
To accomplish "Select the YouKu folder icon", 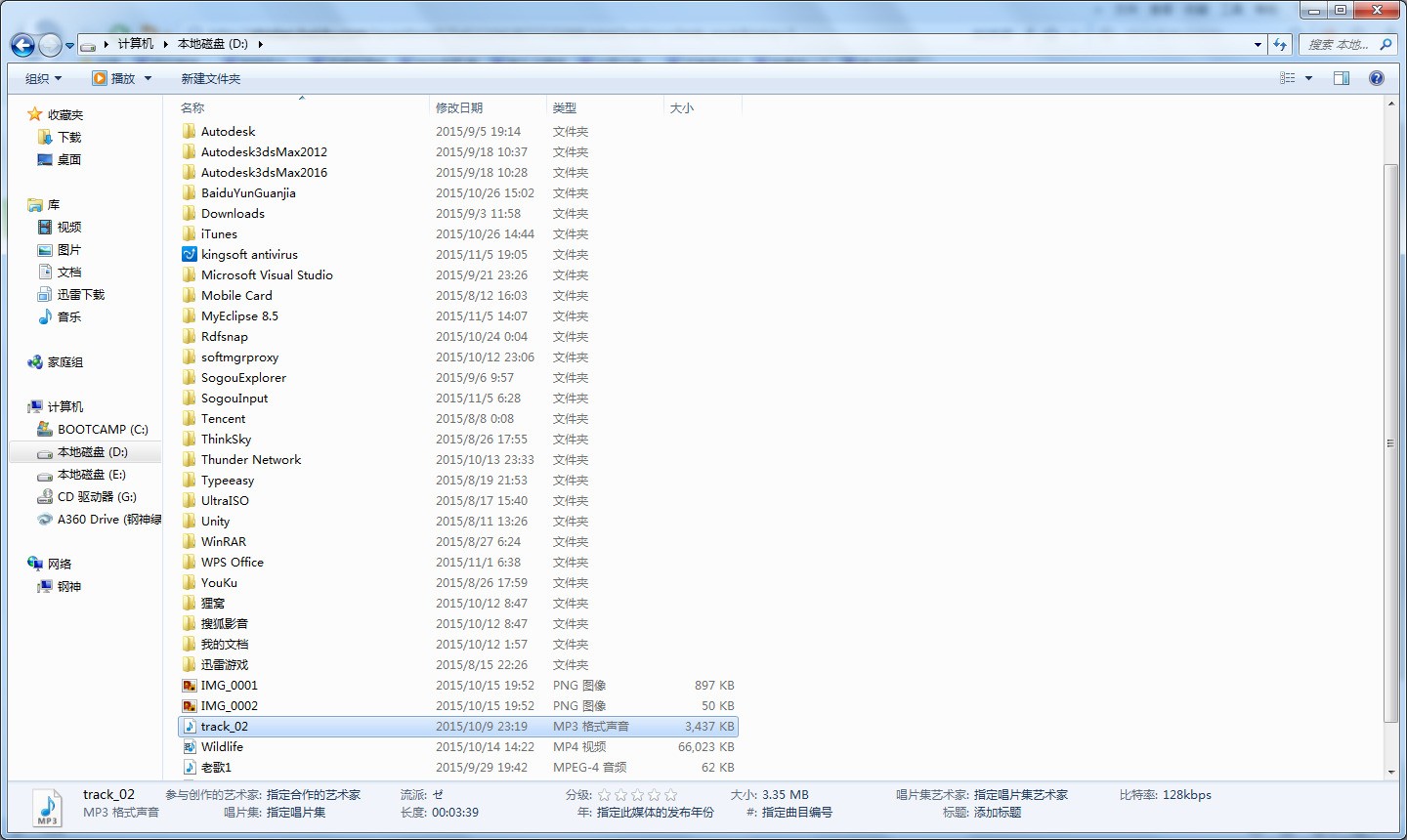I will point(190,582).
